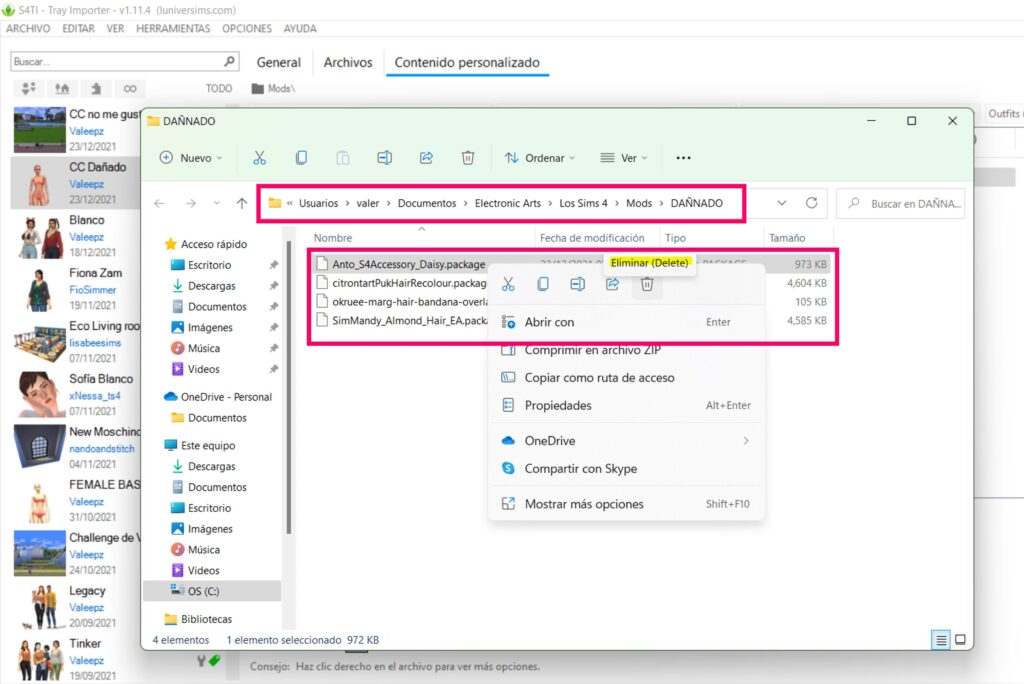The image size is (1024, 684).
Task: Cut using the Explorer toolbar scissors icon
Action: [259, 157]
